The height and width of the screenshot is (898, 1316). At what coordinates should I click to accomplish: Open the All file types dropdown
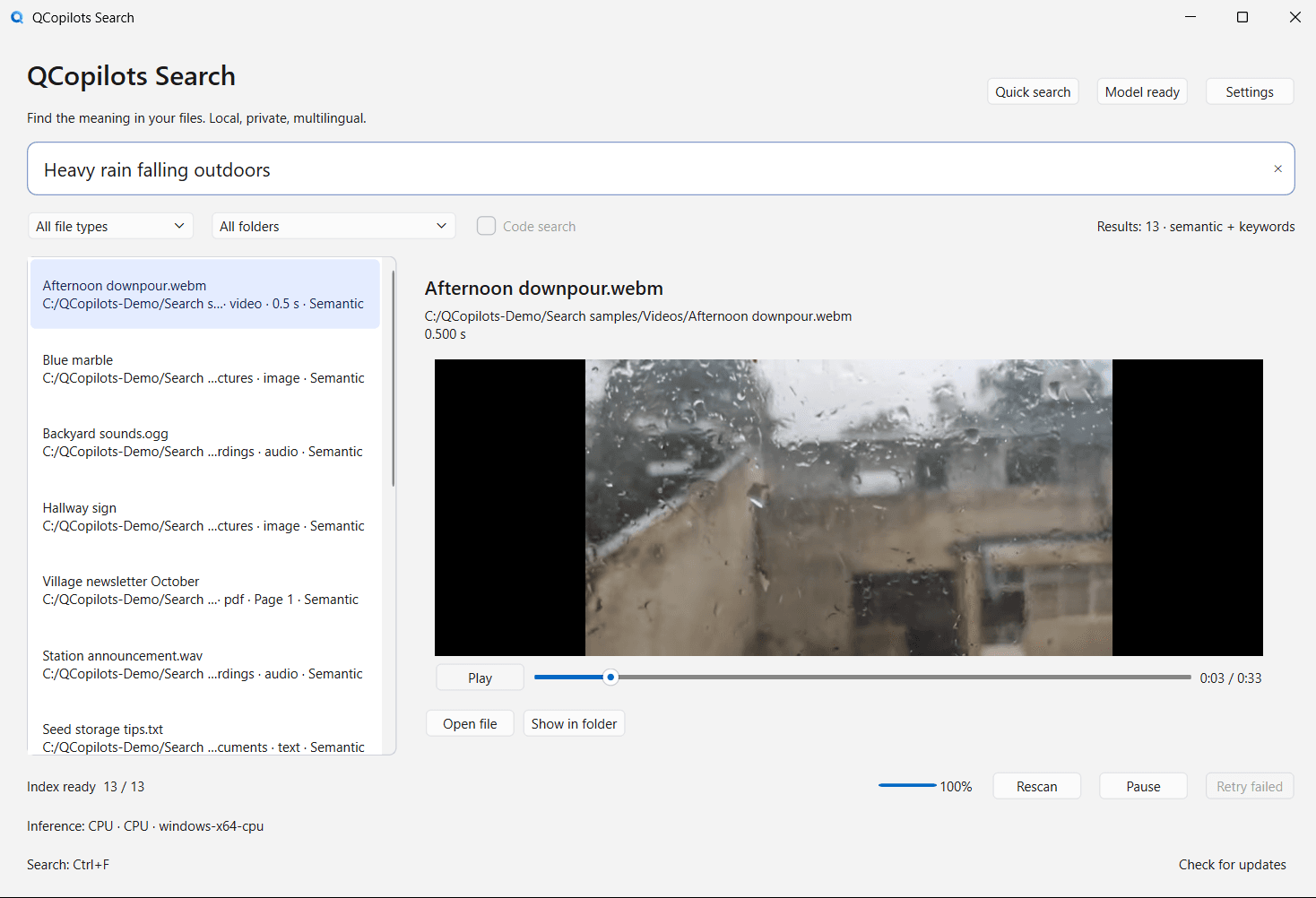coord(111,226)
